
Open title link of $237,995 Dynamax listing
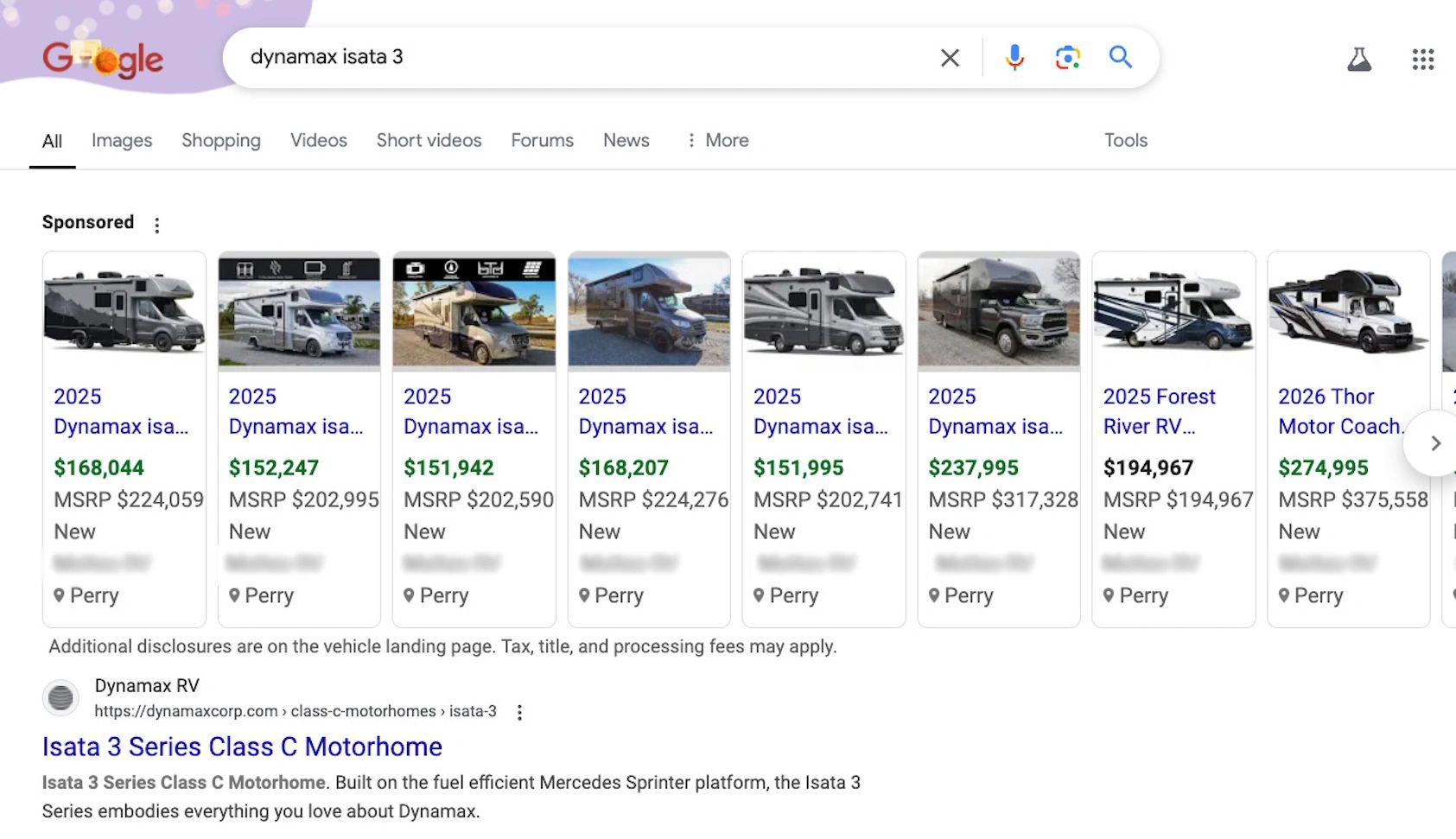tap(995, 411)
